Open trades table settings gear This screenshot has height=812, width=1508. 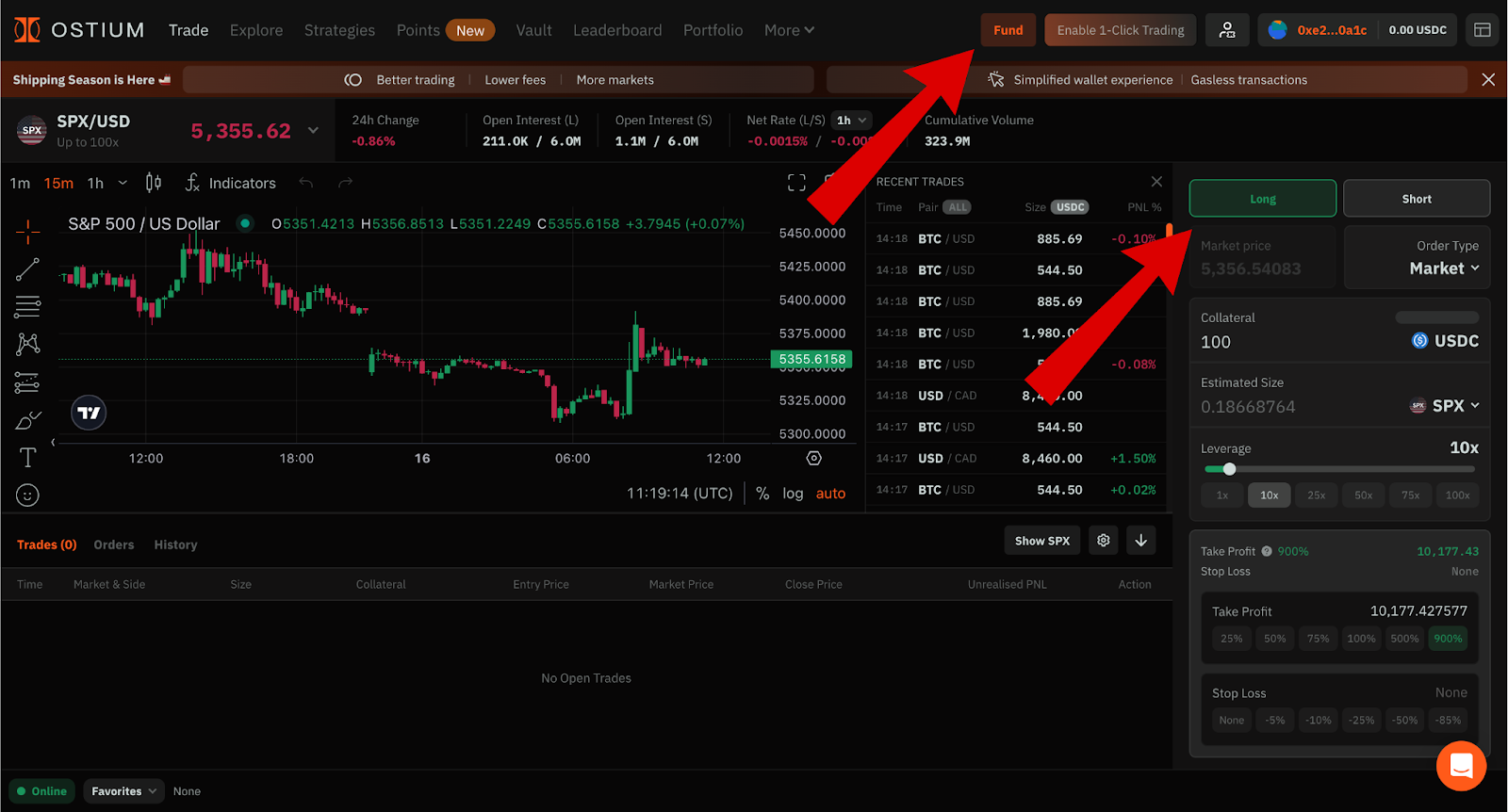coord(1104,541)
